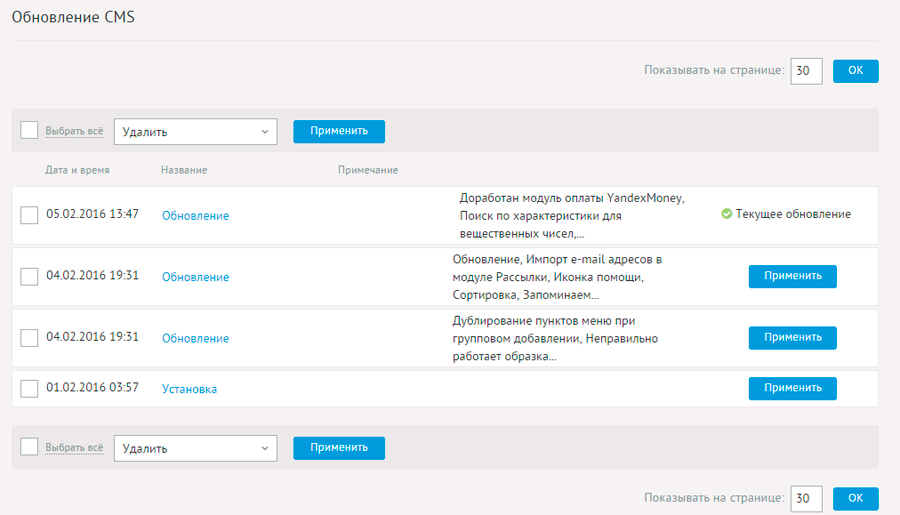Open the bottom 'Удалить' action dropdown
This screenshot has width=900, height=515.
[x=195, y=448]
